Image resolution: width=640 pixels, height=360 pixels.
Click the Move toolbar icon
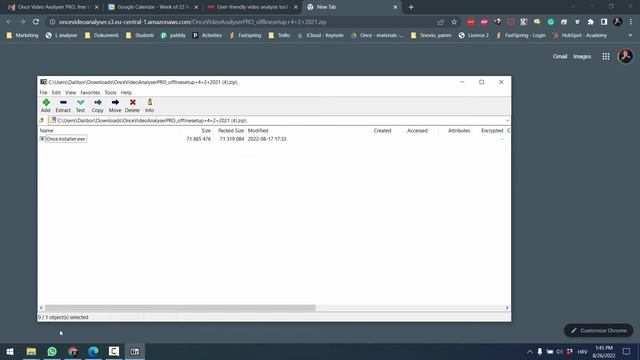[115, 105]
